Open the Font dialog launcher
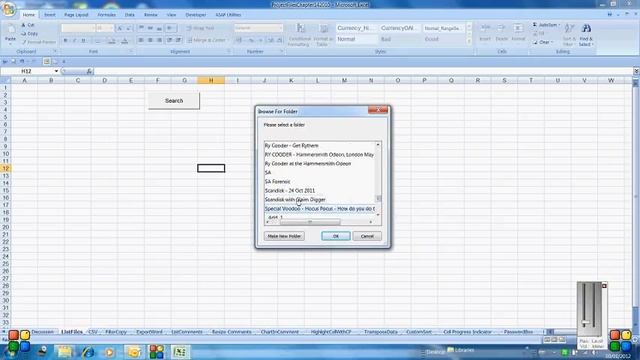This screenshot has height=360, width=640. (131, 51)
